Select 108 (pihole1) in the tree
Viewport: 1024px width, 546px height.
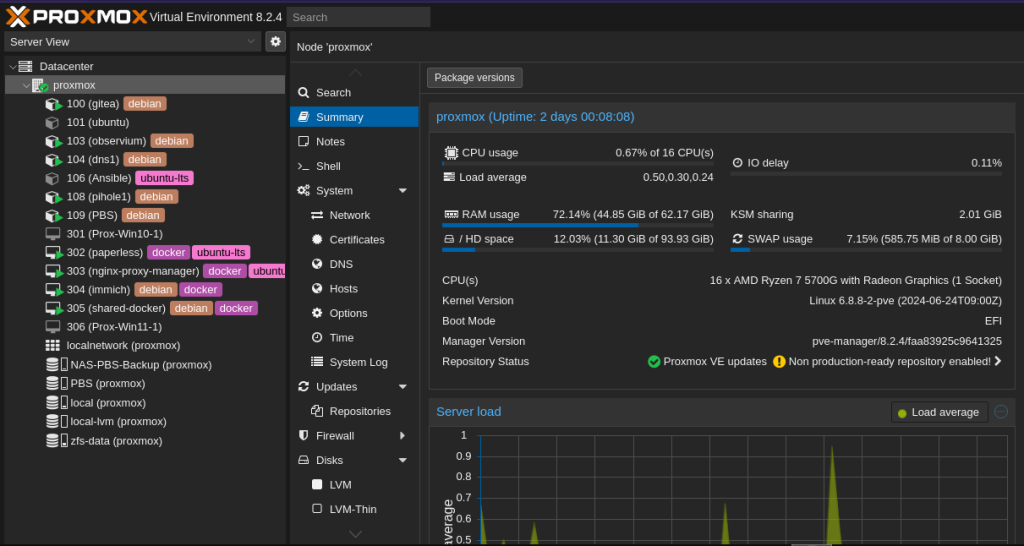tap(145, 197)
